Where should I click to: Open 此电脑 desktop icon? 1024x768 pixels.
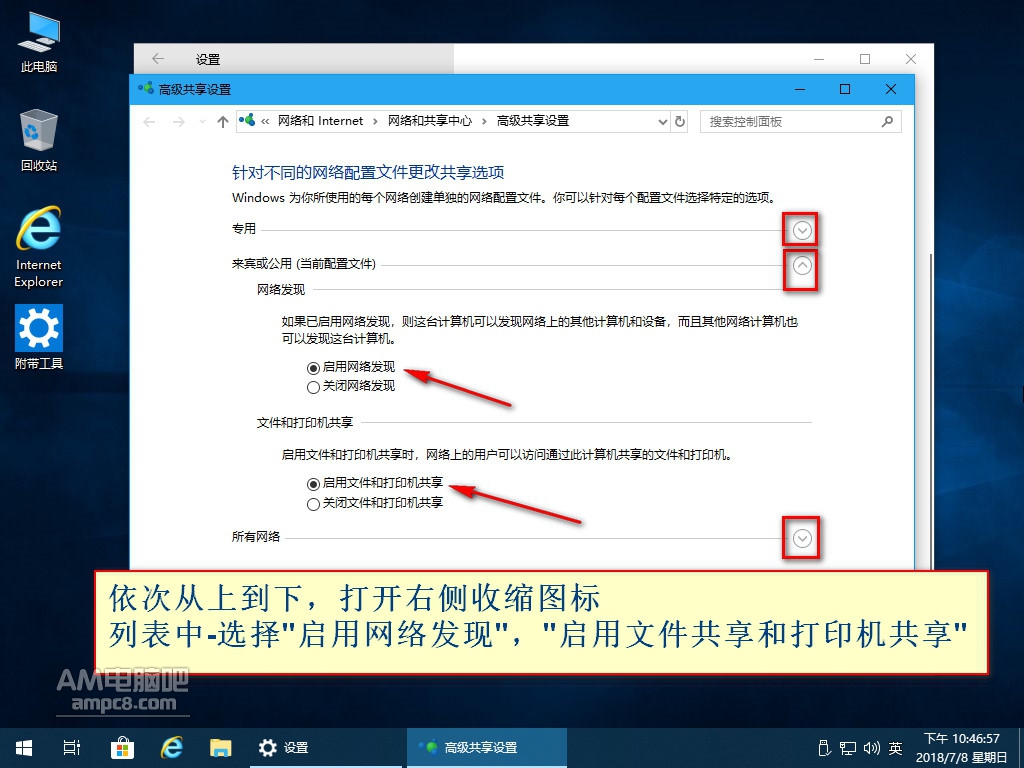pyautogui.click(x=39, y=43)
